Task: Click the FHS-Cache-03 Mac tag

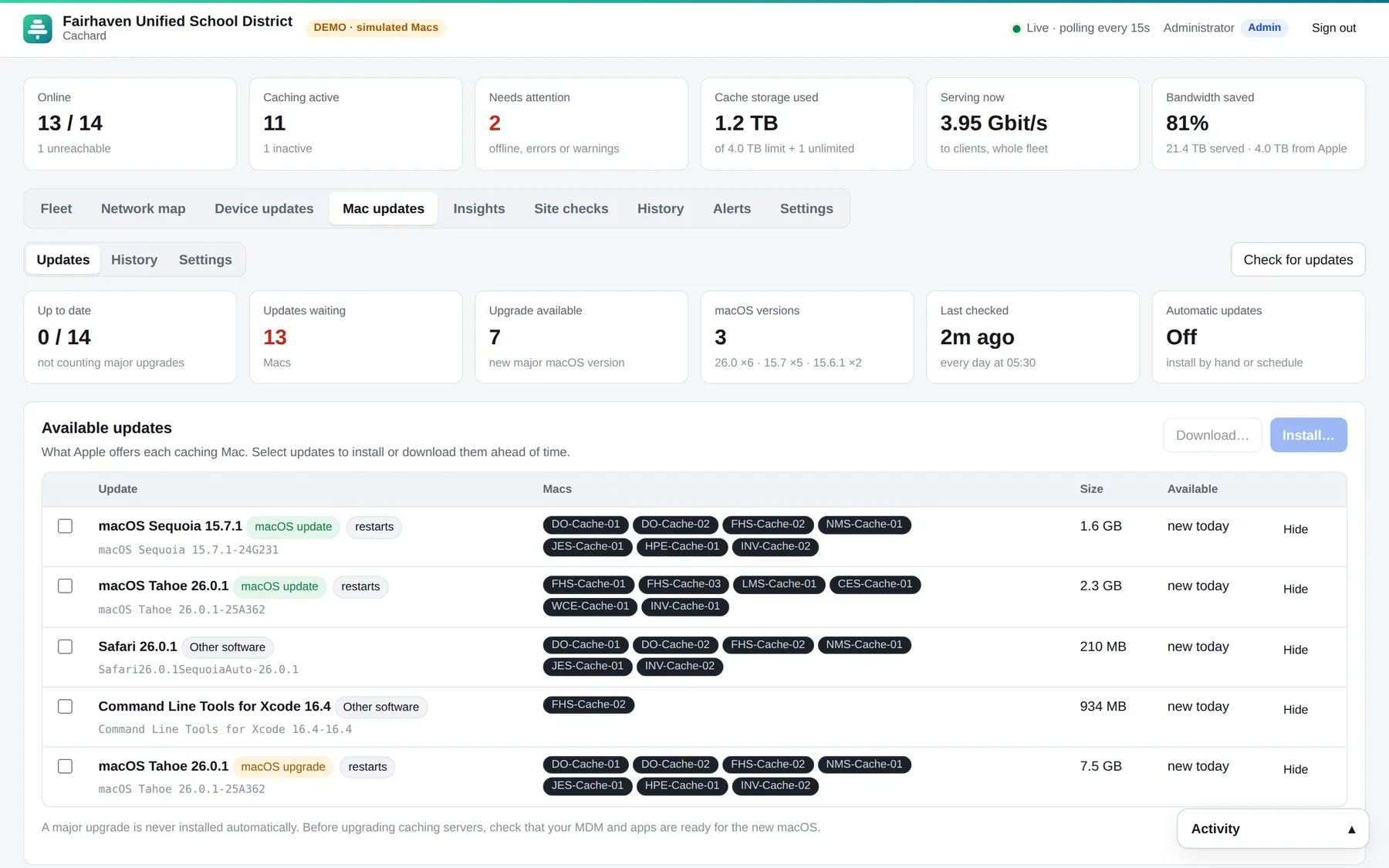Action: point(684,584)
